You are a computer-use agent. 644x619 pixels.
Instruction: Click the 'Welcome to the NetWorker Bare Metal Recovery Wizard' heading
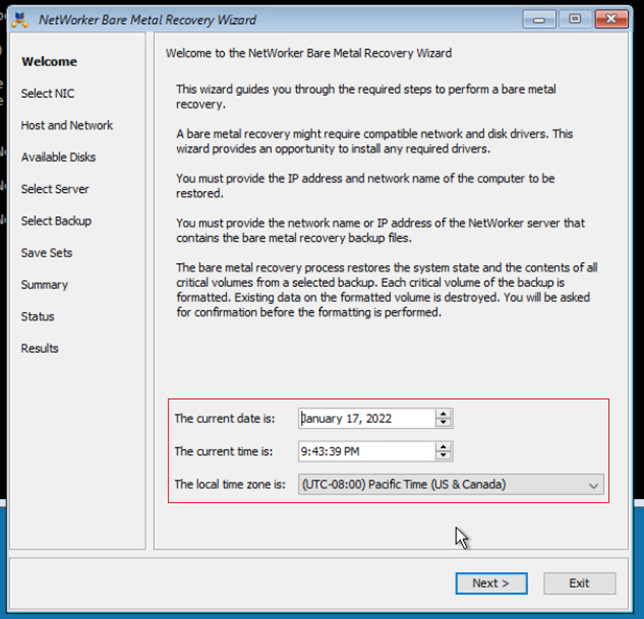click(309, 53)
